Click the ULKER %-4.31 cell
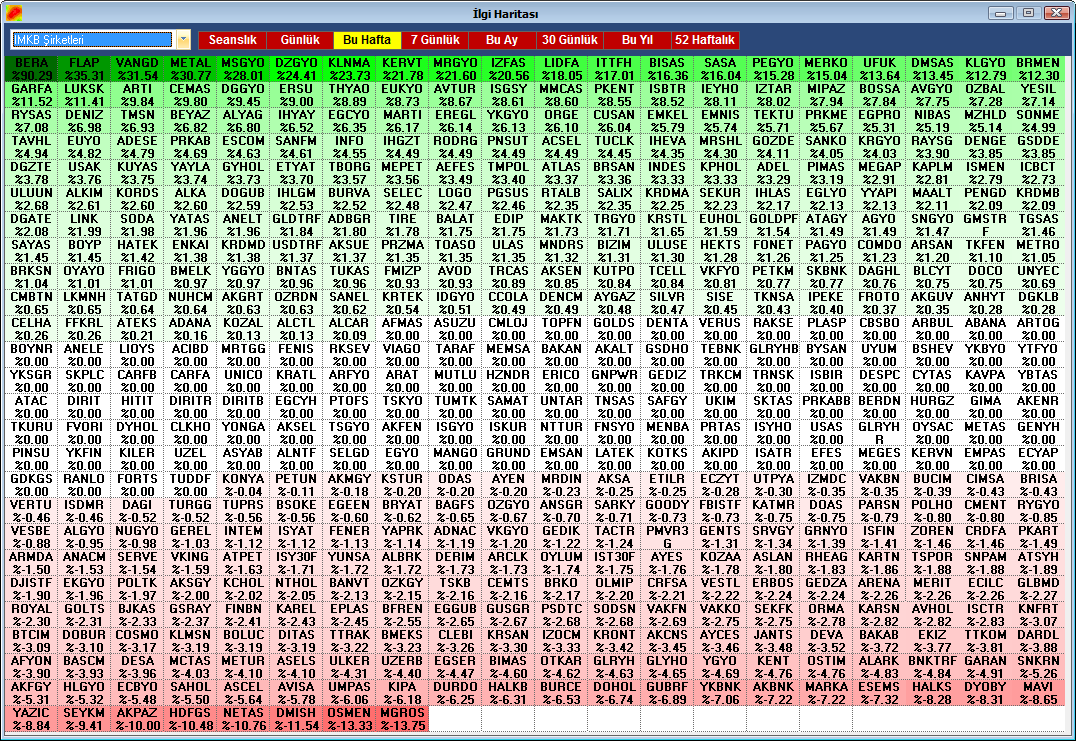This screenshot has width=1076, height=741. (349, 667)
